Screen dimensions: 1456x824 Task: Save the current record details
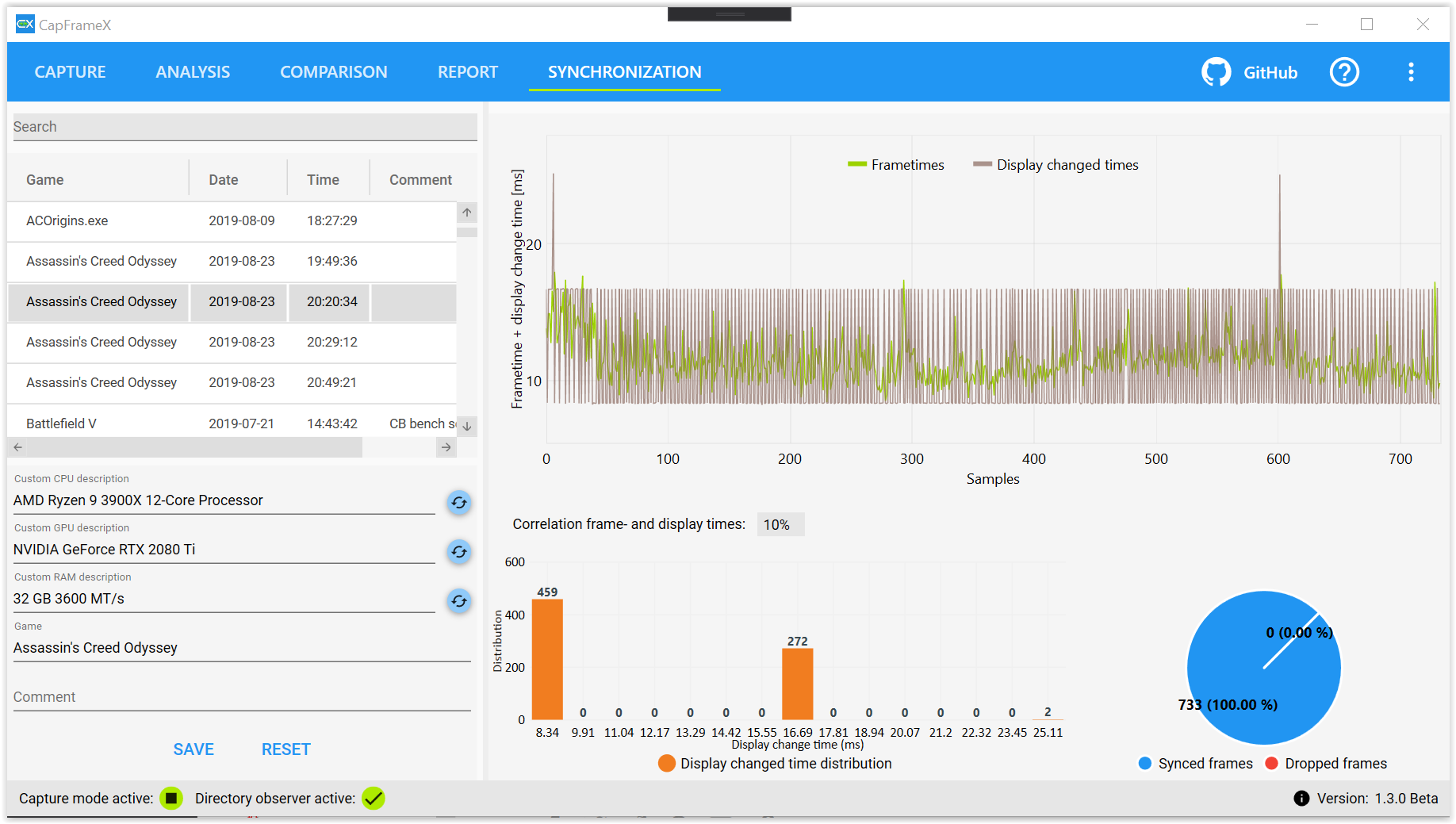[193, 749]
